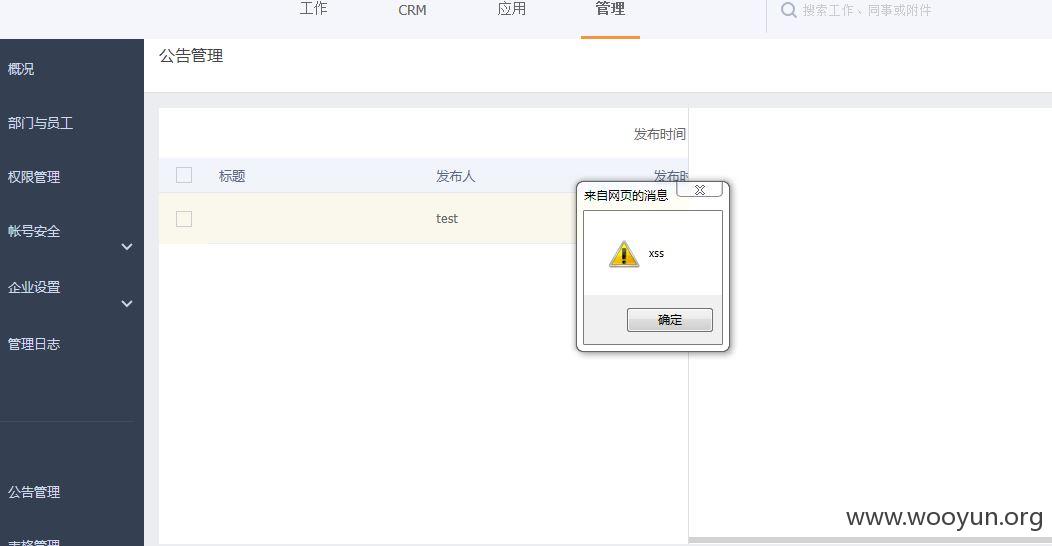
Task: Open 概况 in the sidebar
Action: 21,69
